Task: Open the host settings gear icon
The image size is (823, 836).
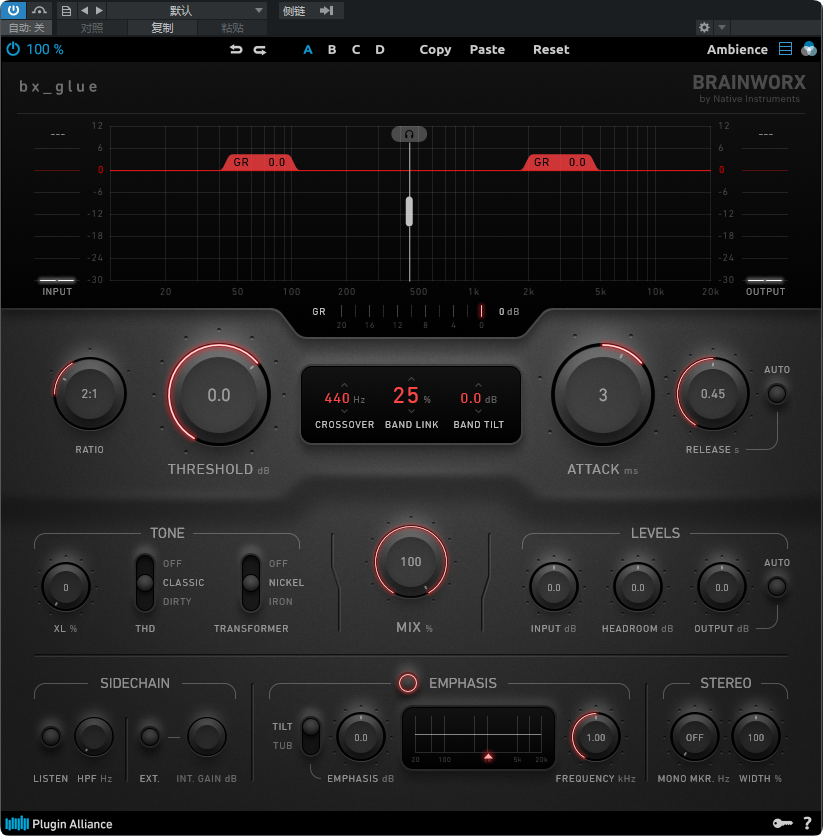Action: click(704, 27)
